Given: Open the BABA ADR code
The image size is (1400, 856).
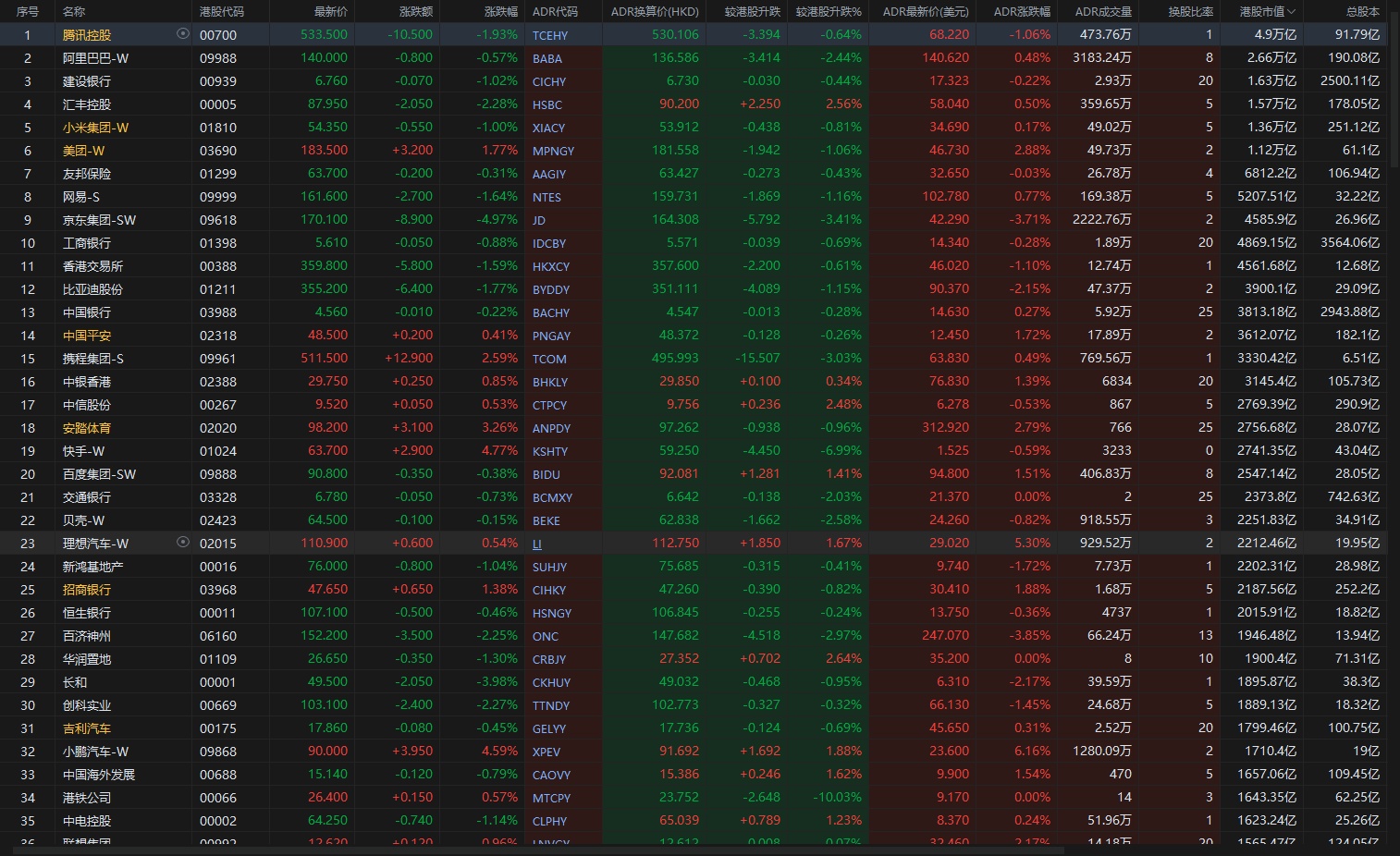Looking at the screenshot, I should (546, 58).
